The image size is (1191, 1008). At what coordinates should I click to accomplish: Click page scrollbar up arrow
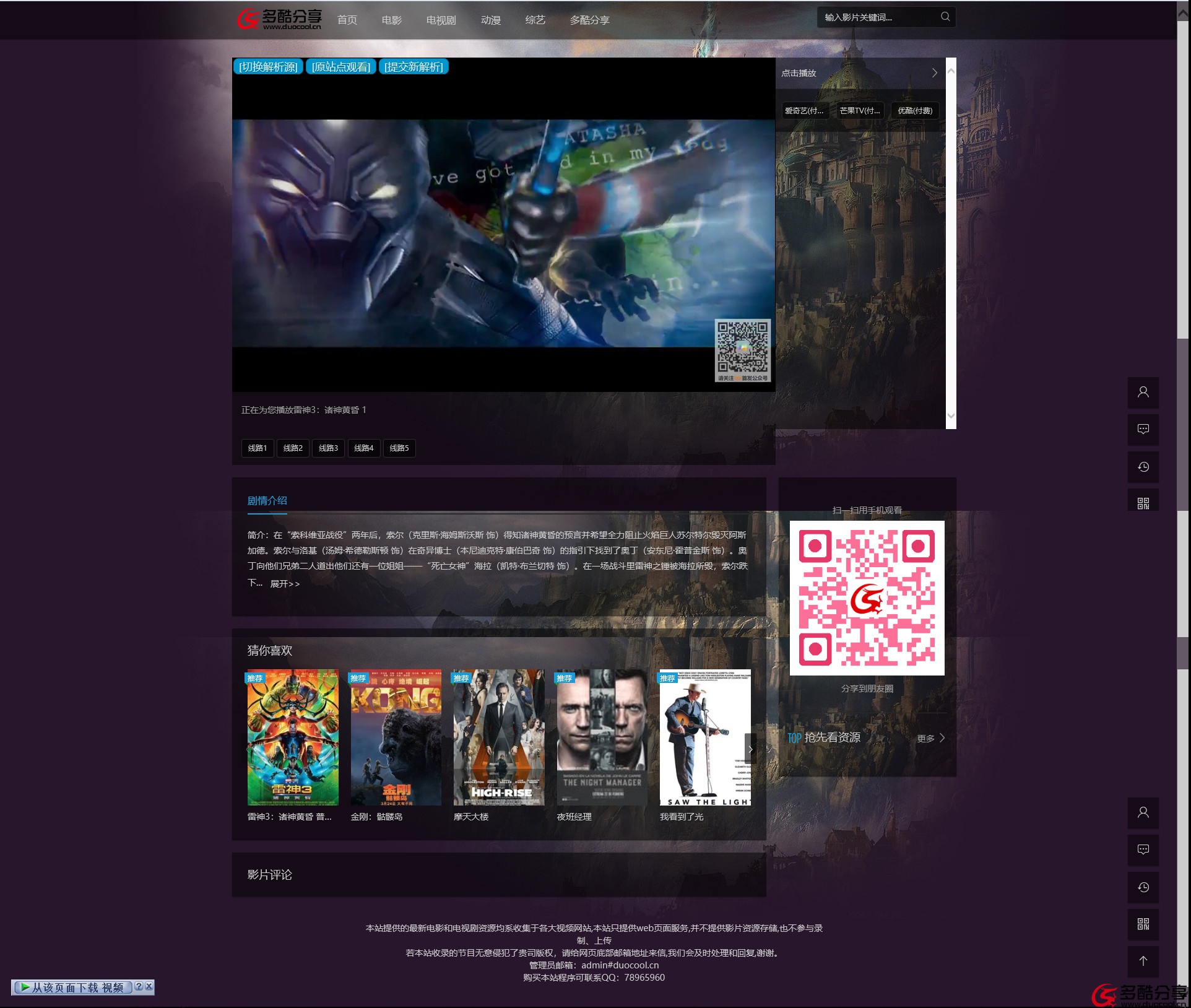(x=1183, y=12)
